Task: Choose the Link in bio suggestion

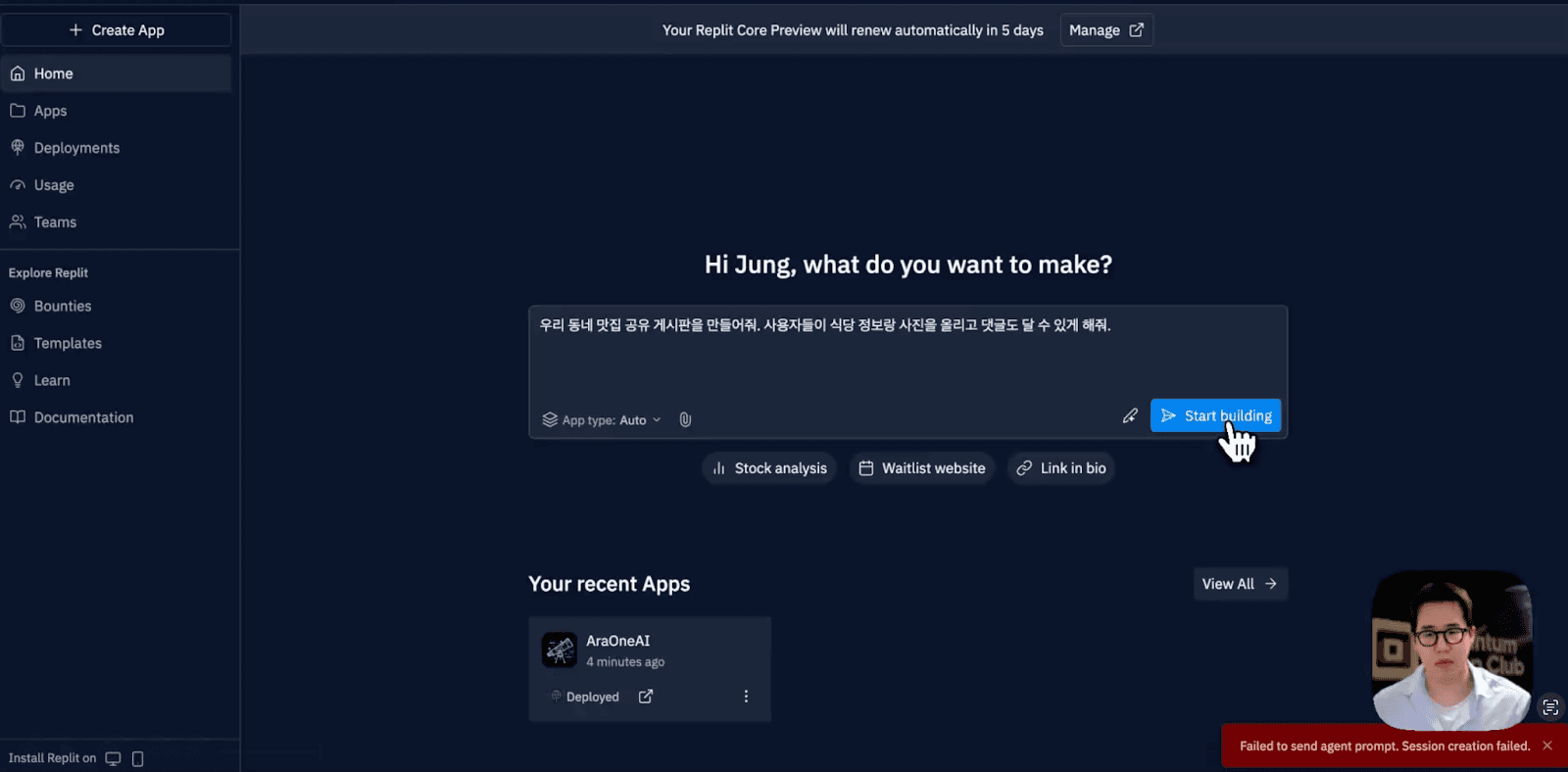Action: coord(1061,468)
